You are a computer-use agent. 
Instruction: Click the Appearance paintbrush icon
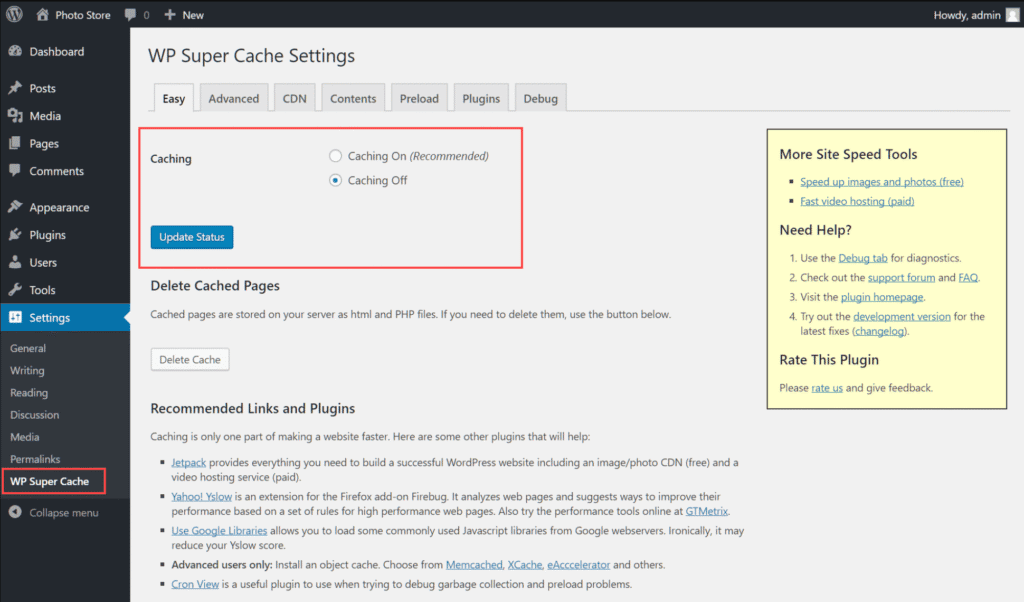(15, 208)
